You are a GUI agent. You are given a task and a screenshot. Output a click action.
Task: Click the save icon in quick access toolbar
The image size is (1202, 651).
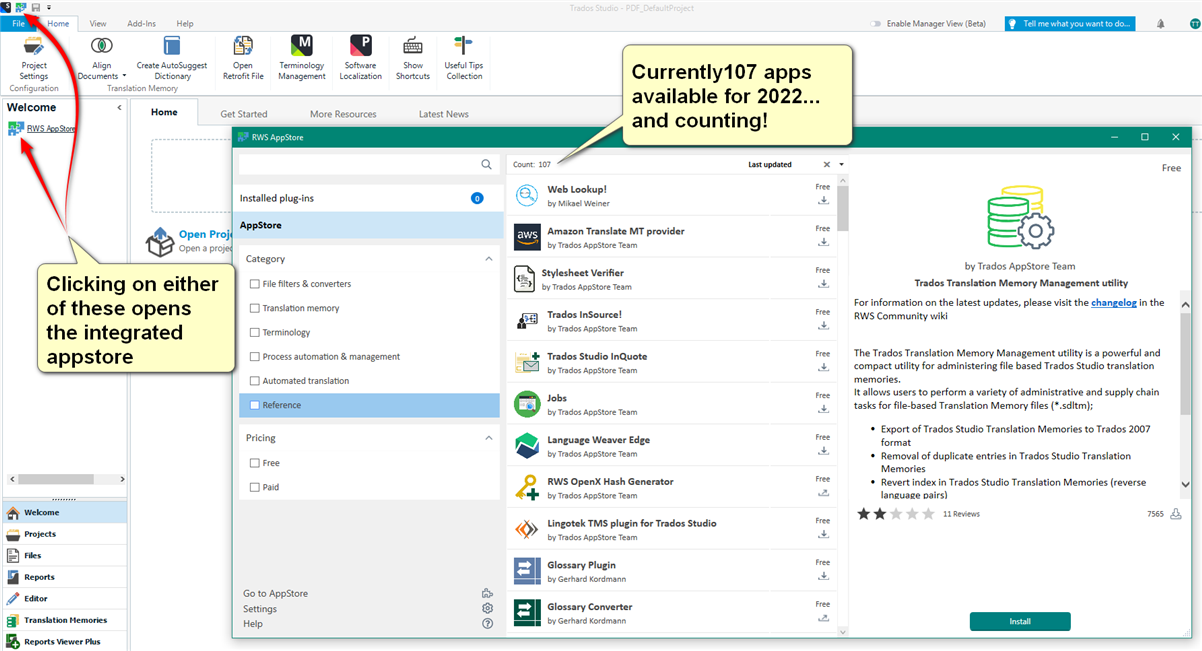tap(36, 7)
